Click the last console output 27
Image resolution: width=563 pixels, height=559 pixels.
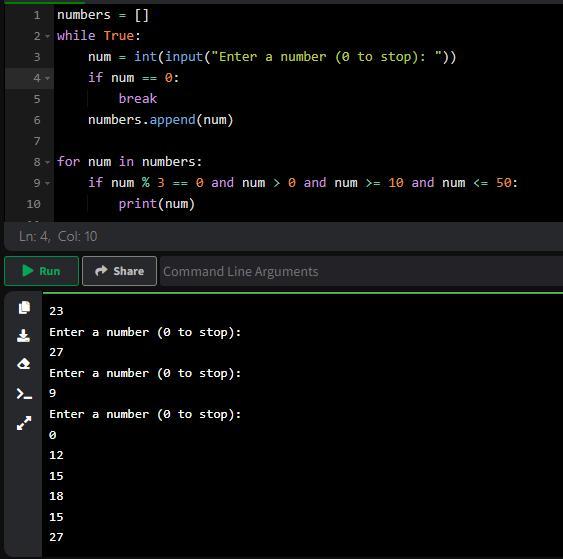click(x=56, y=537)
